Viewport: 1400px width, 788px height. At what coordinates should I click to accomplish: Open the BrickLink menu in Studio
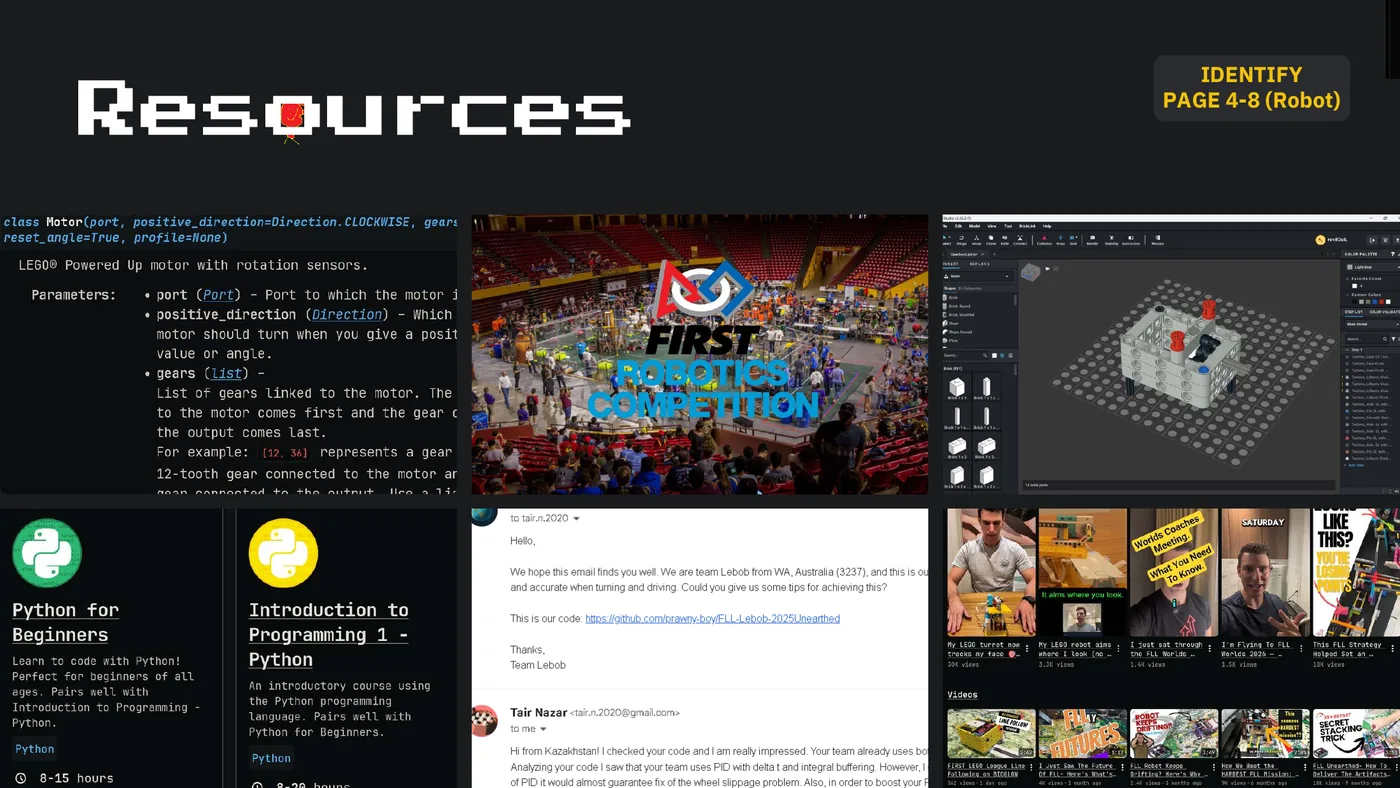(x=1027, y=226)
